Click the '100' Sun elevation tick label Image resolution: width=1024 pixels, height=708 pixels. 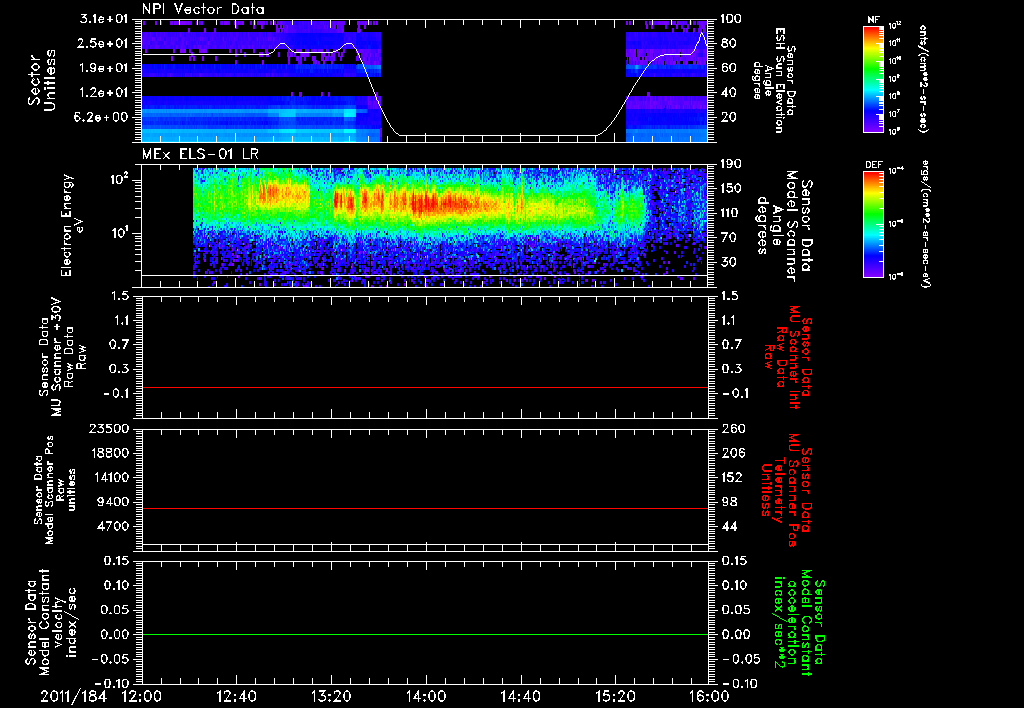[x=731, y=19]
